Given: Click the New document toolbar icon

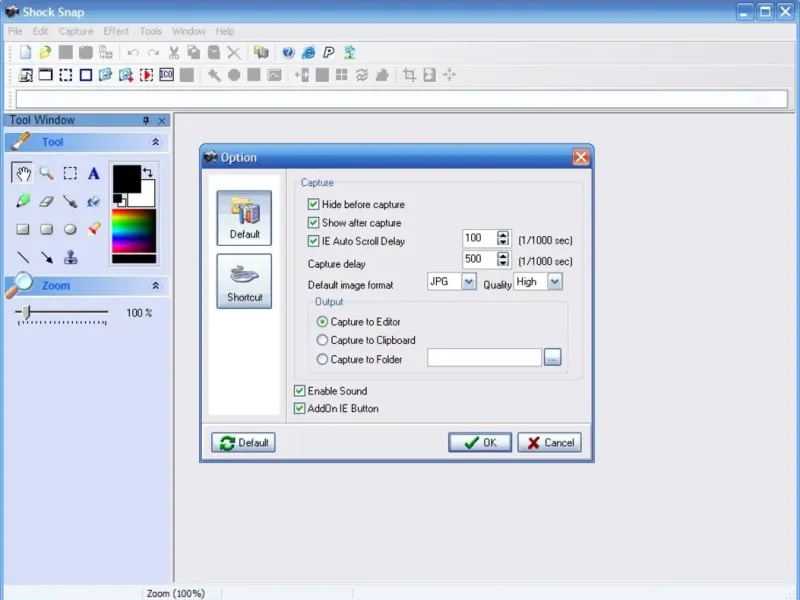Looking at the screenshot, I should coord(25,52).
